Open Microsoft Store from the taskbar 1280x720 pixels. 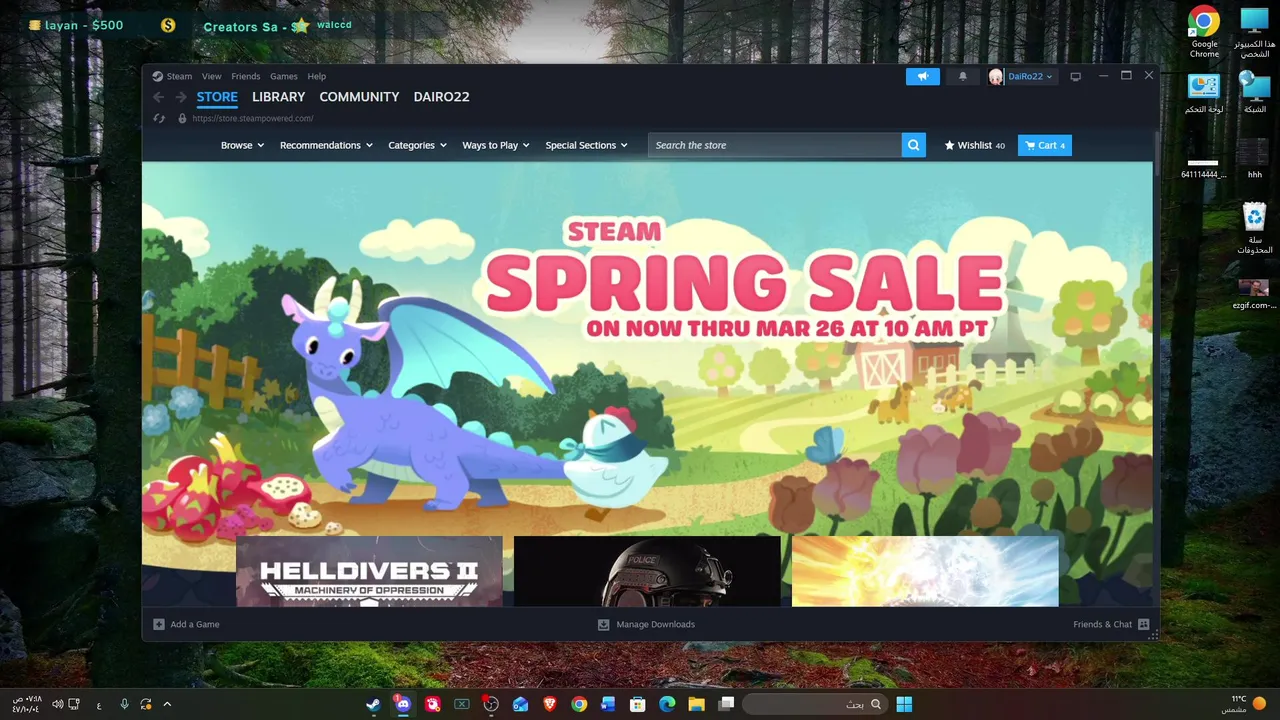click(637, 704)
